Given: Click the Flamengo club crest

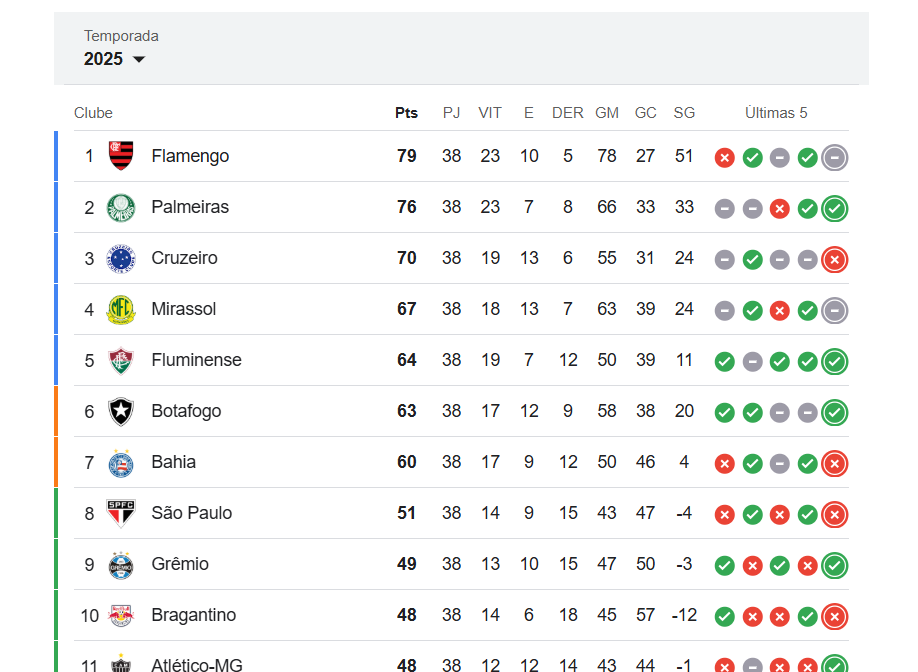Looking at the screenshot, I should pyautogui.click(x=121, y=156).
